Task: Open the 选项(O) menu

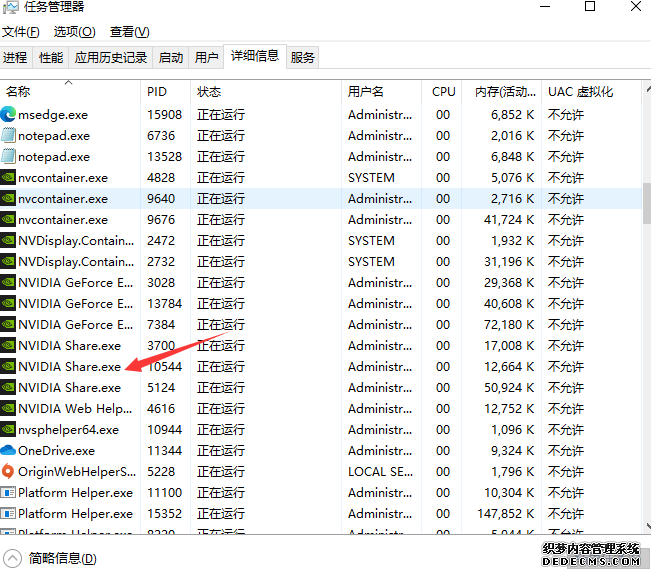Action: [x=75, y=32]
